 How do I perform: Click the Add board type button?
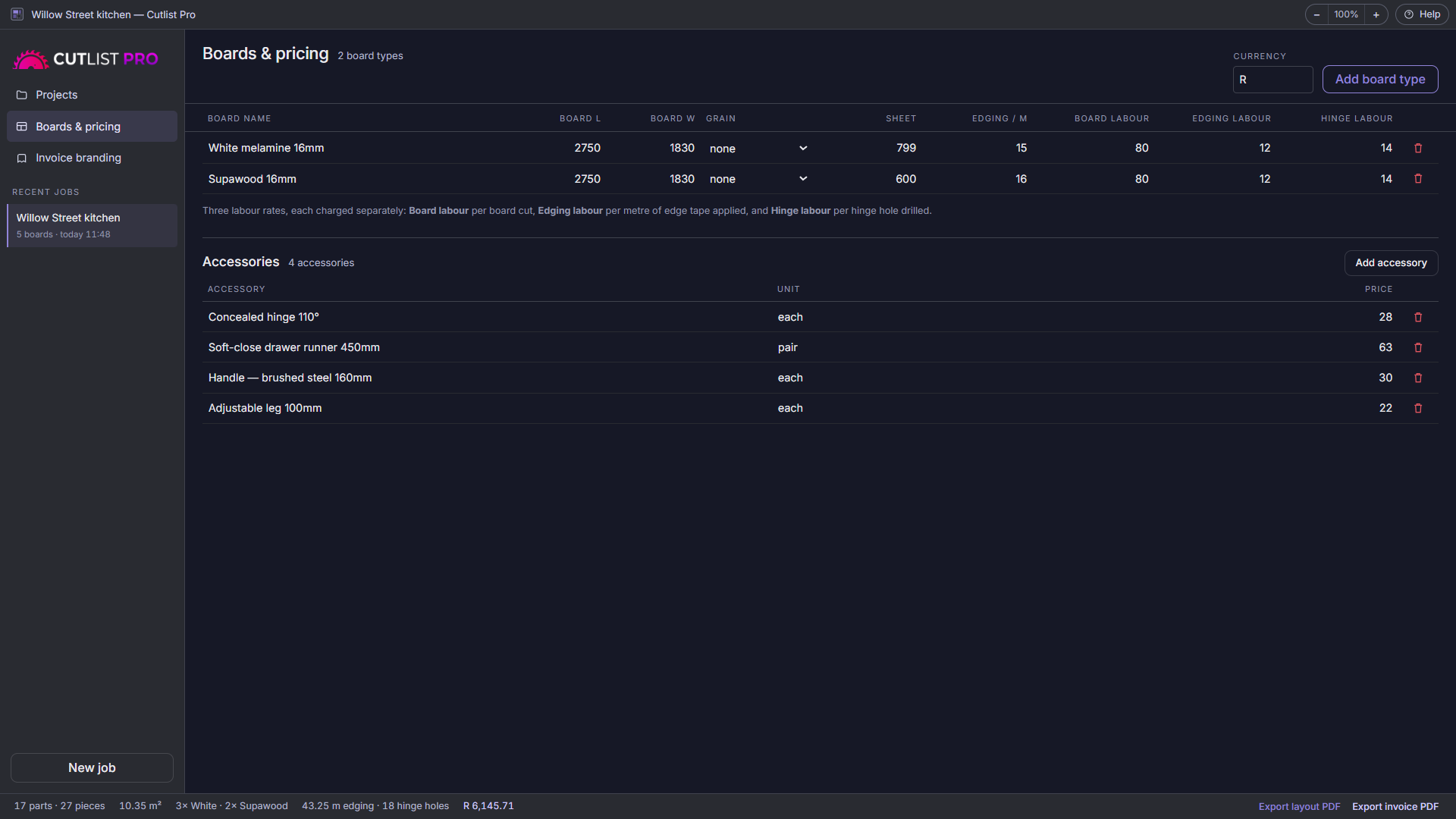click(1380, 80)
